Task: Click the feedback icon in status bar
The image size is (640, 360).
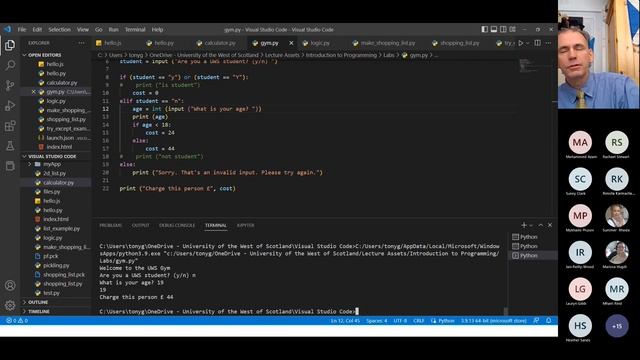Action: point(536,321)
